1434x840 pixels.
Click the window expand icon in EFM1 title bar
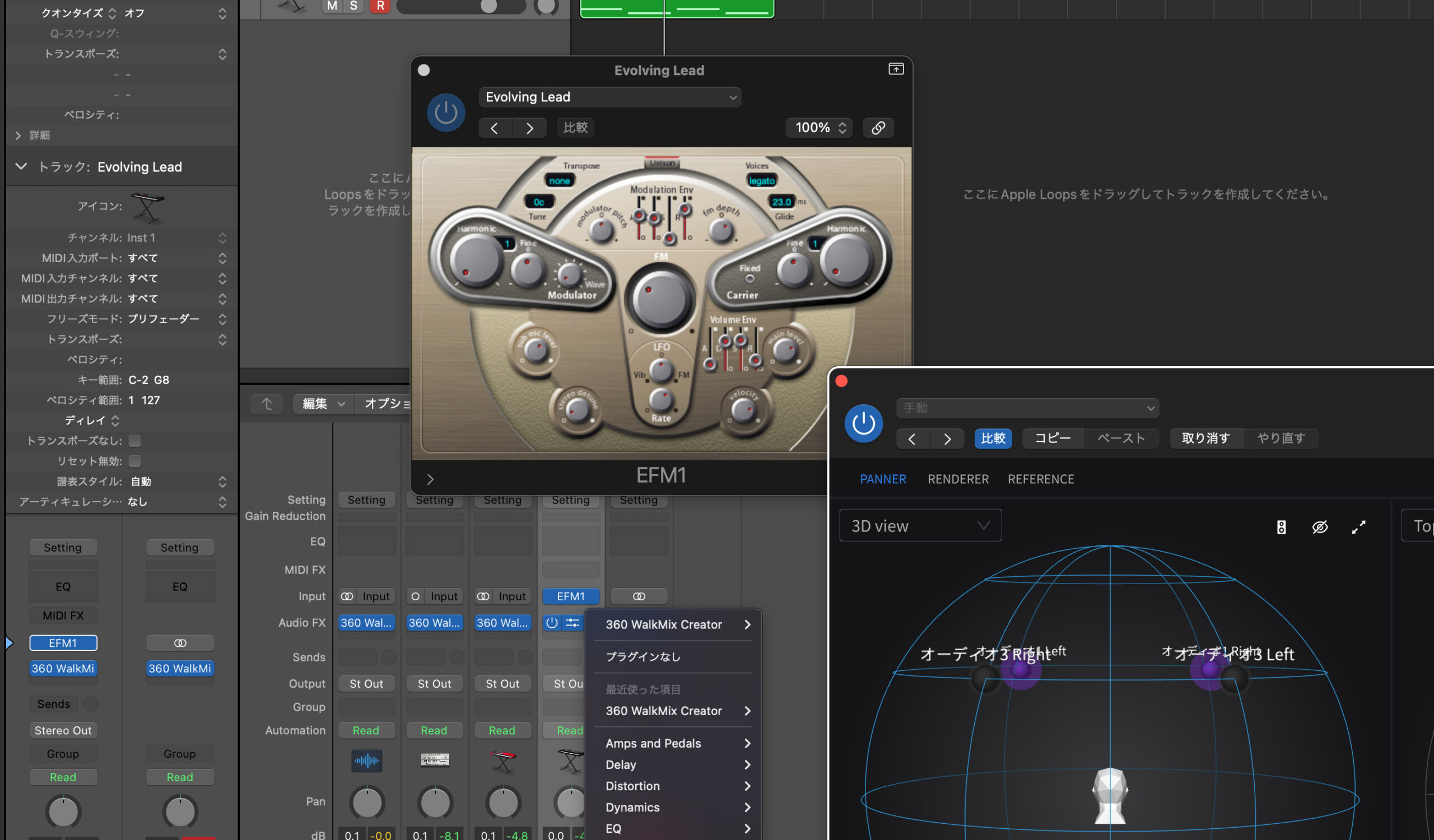pyautogui.click(x=896, y=69)
